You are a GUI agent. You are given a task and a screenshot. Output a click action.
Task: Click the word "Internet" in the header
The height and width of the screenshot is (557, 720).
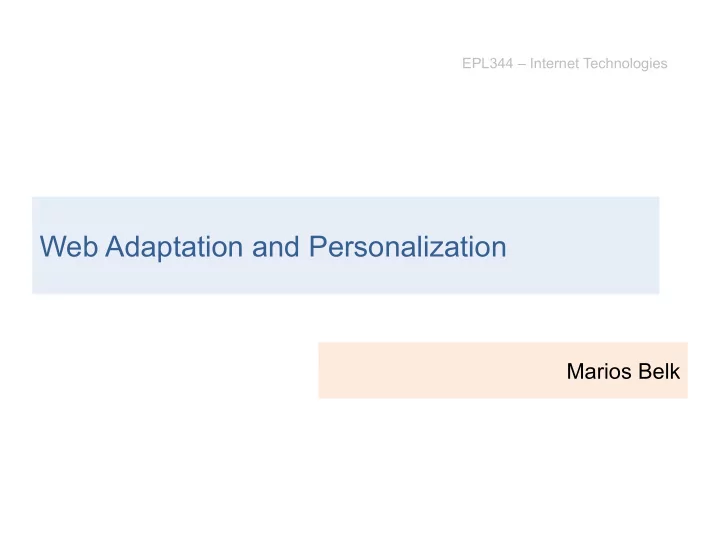[x=554, y=63]
